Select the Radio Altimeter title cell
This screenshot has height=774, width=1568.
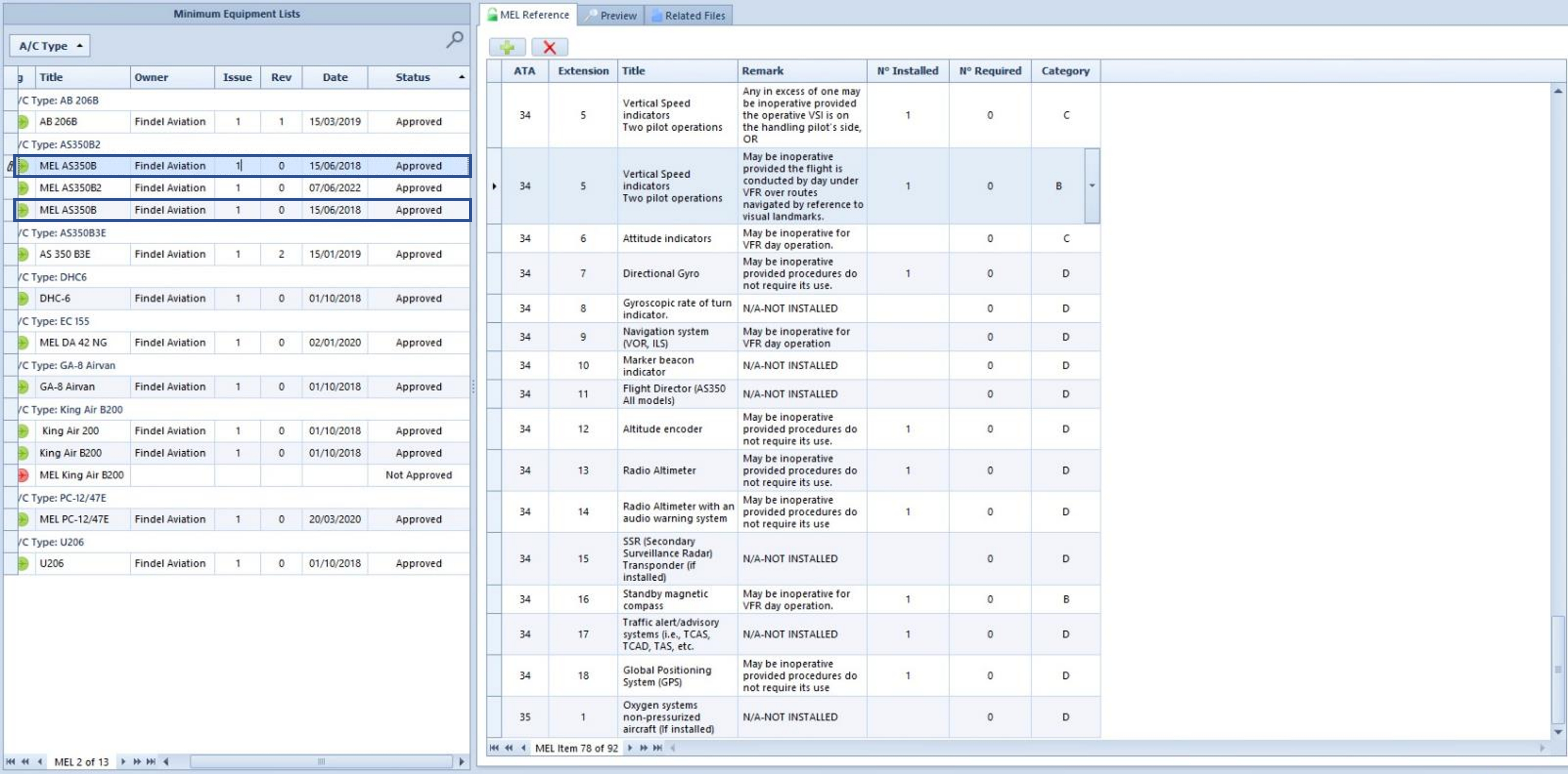pyautogui.click(x=677, y=470)
